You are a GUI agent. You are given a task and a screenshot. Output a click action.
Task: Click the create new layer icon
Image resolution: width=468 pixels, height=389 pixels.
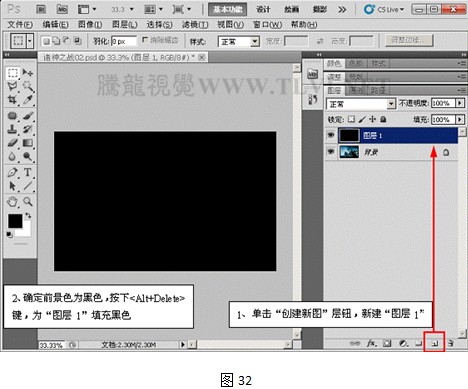[x=435, y=343]
